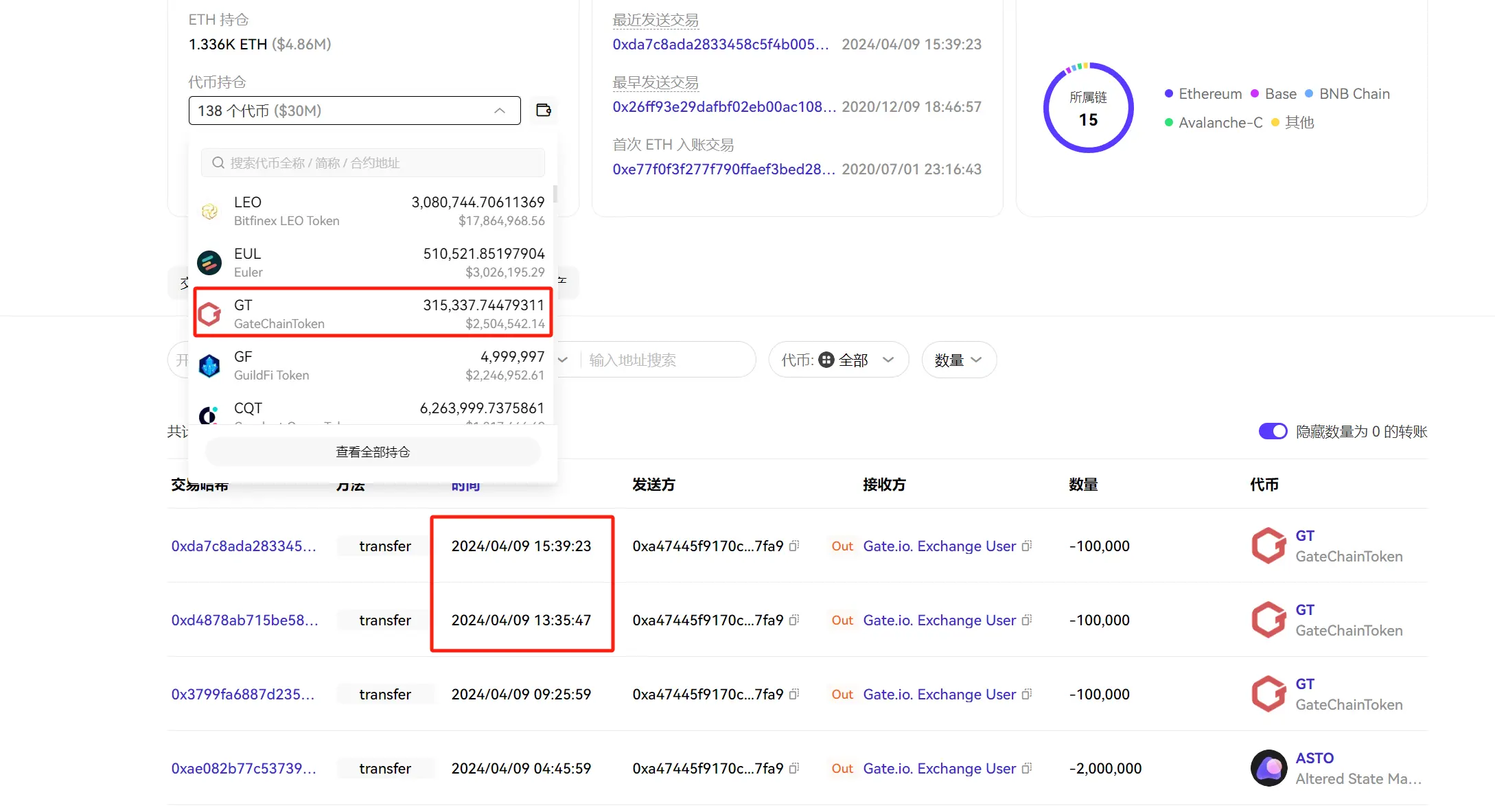This screenshot has height=812, width=1495.
Task: Copy Gate.io receiver address in 09:25:59 row
Action: pyautogui.click(x=1027, y=694)
